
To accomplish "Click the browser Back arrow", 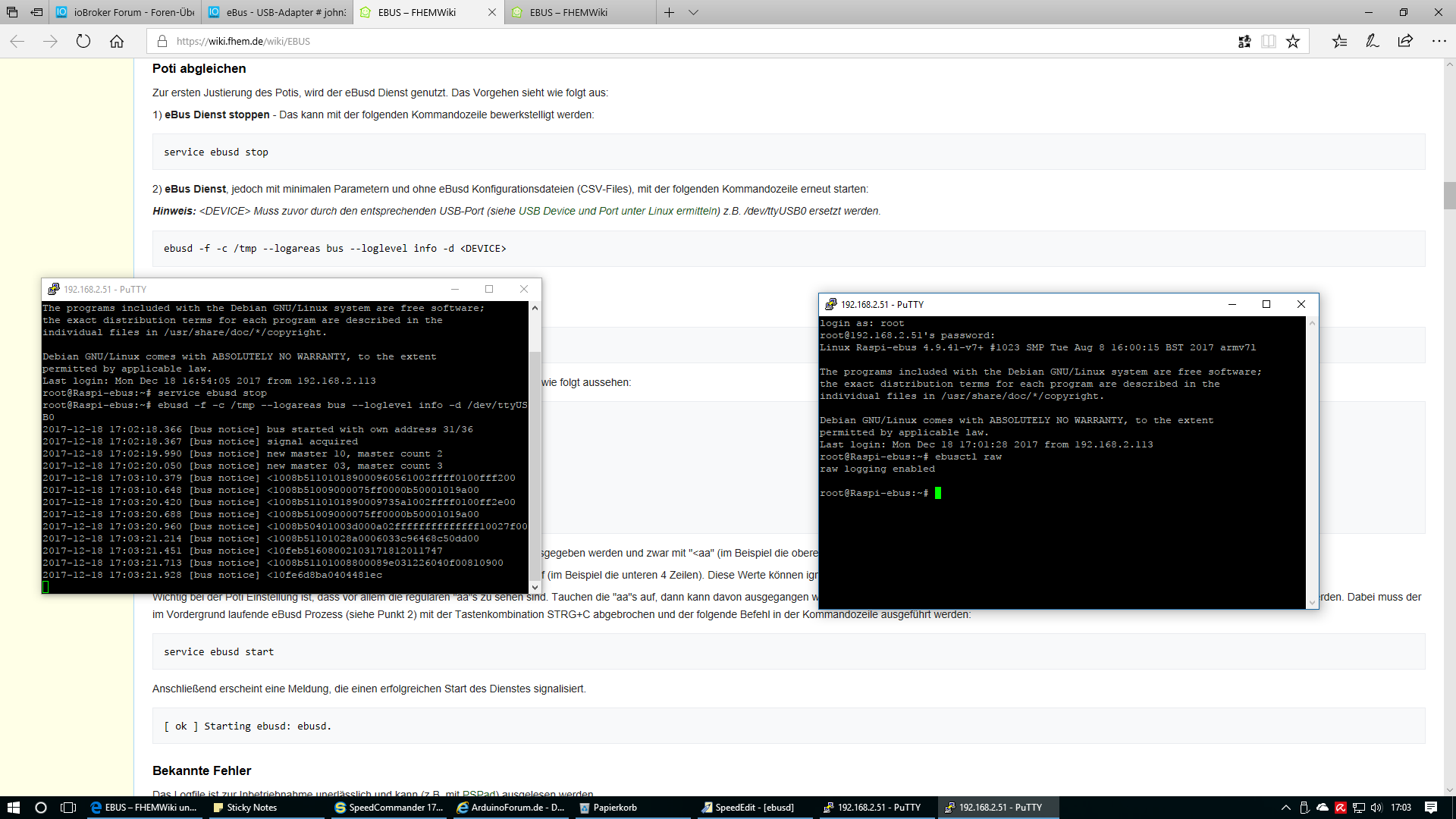I will (x=17, y=42).
